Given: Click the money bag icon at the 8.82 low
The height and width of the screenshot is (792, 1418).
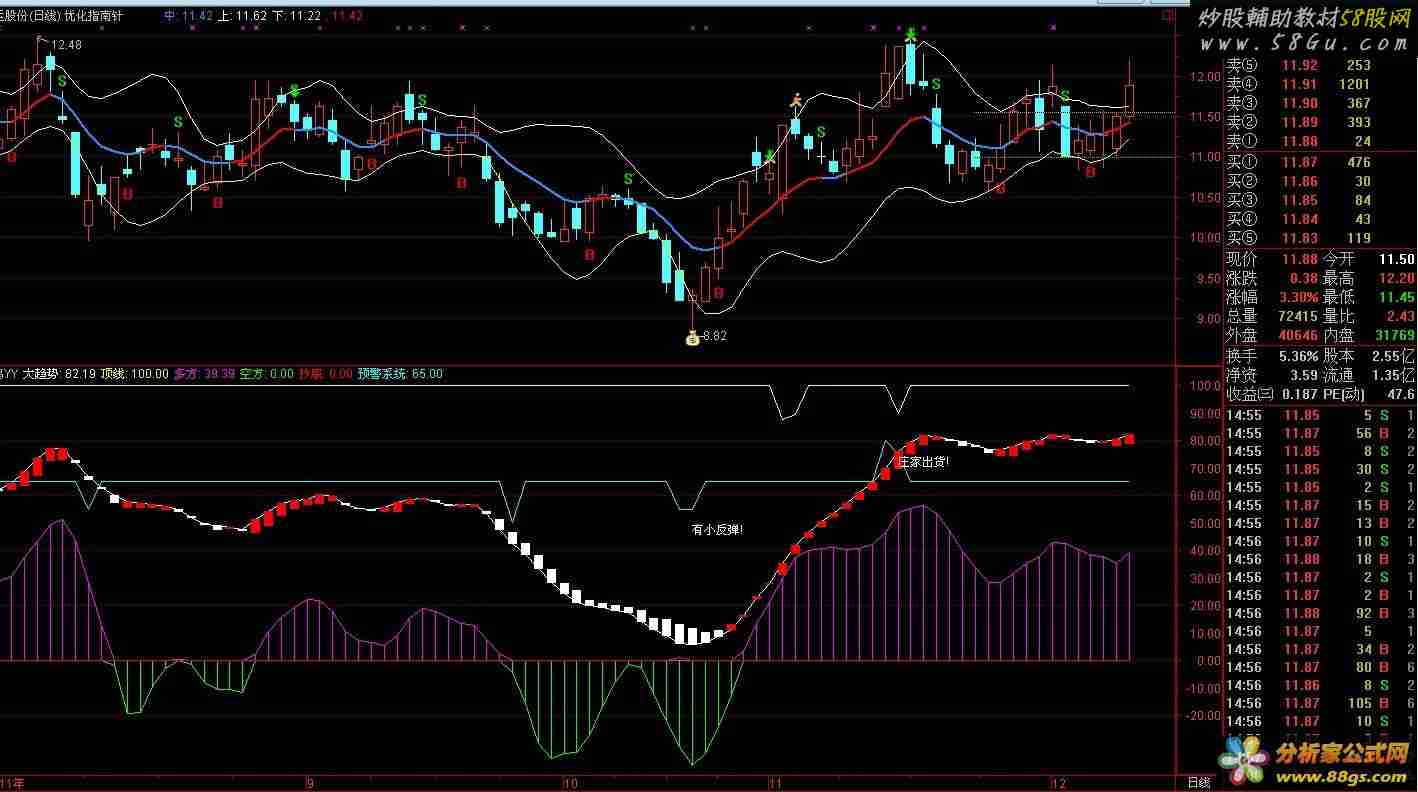Looking at the screenshot, I should [x=692, y=338].
